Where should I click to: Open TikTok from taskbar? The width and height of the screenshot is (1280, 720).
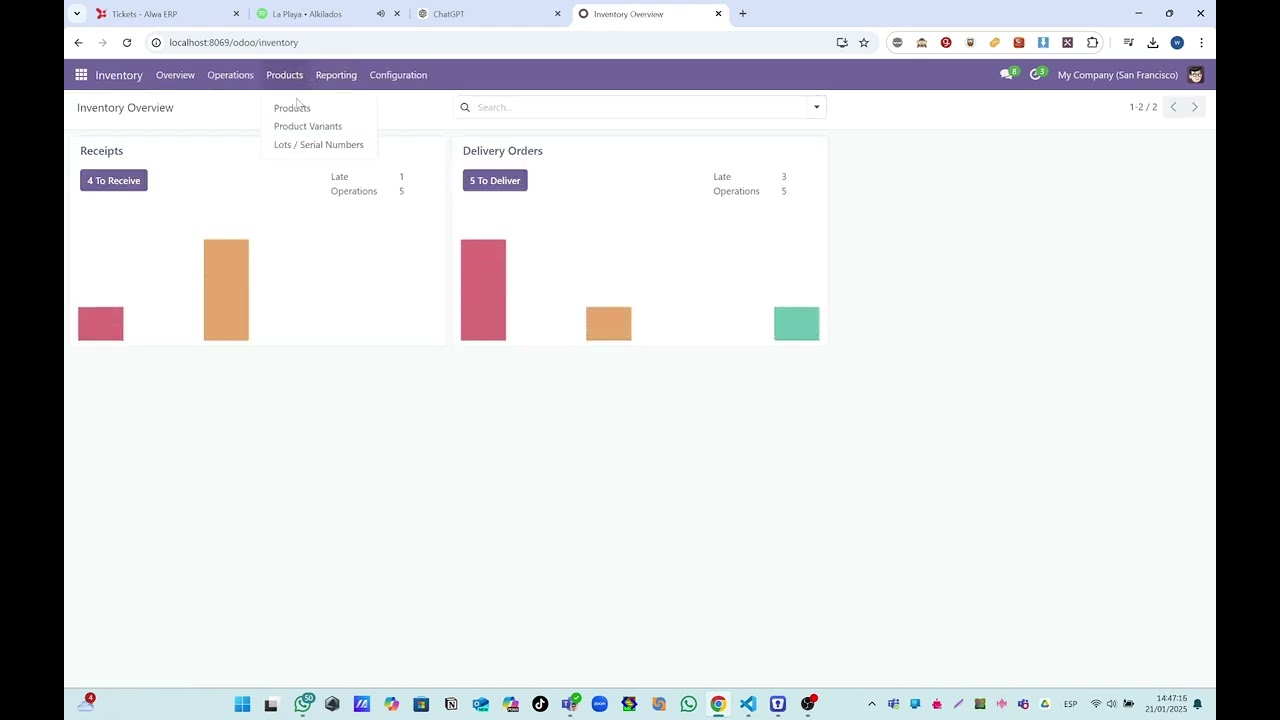click(x=540, y=704)
